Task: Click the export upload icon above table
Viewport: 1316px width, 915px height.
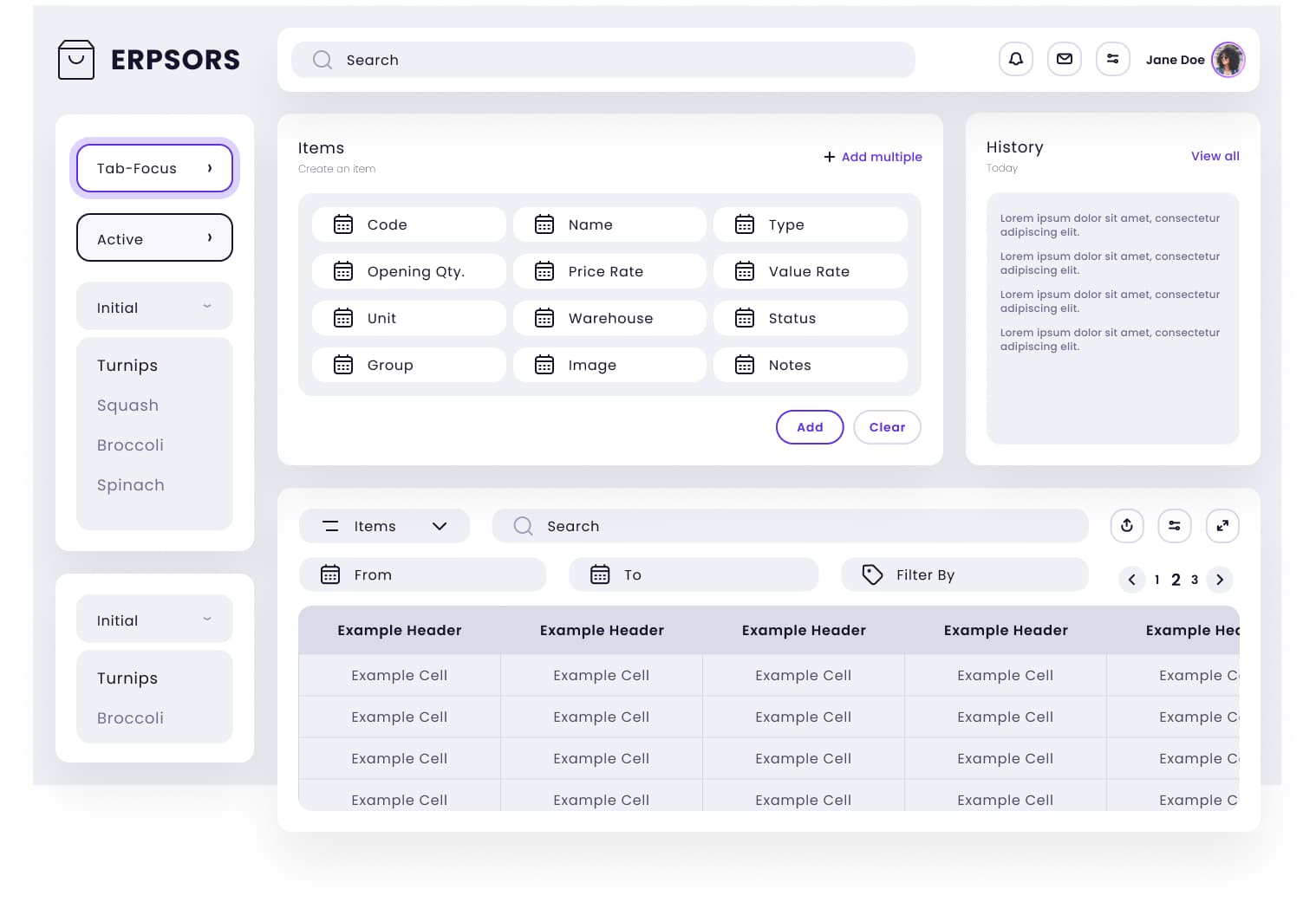Action: coord(1127,526)
